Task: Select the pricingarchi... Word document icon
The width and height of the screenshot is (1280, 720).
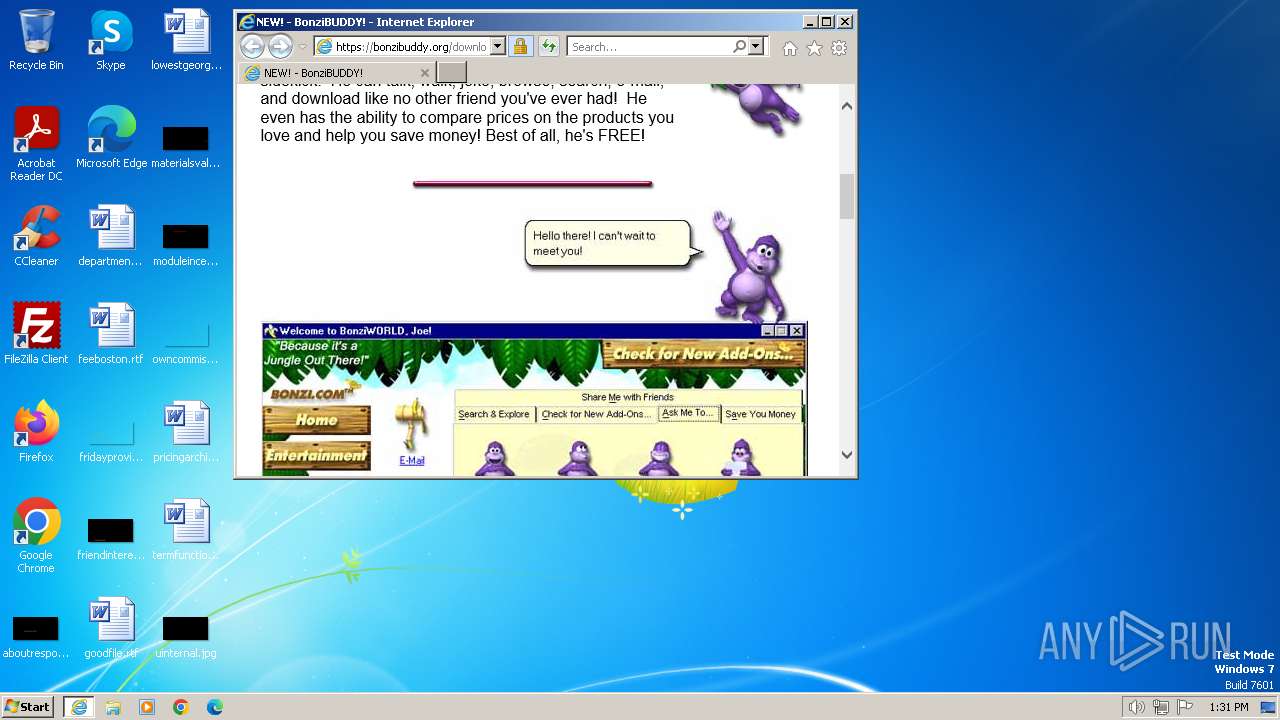Action: coord(186,432)
